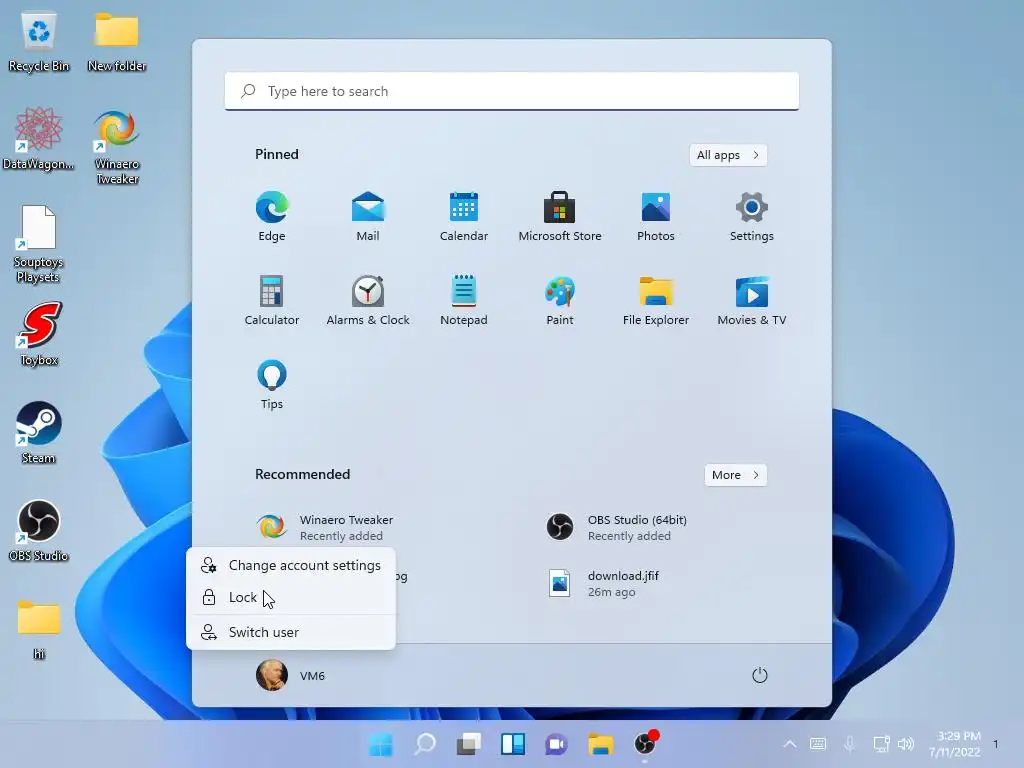Click the VM6 account name
The width and height of the screenshot is (1024, 768).
312,676
